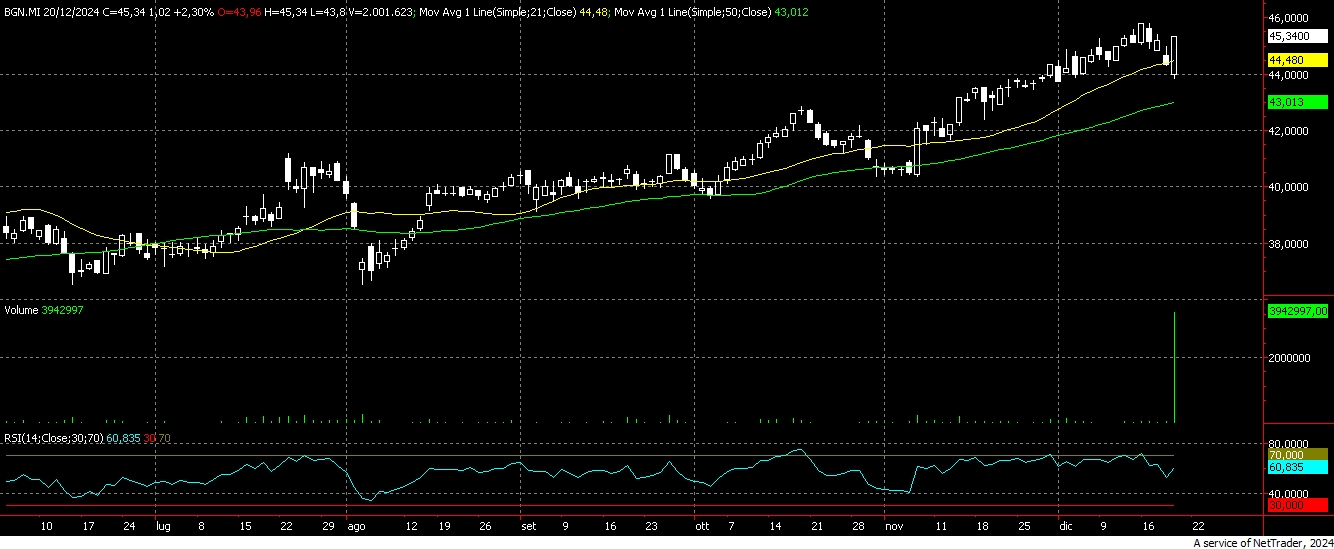Click the 40,0000 price axis label in price pane
1334x549 pixels.
pos(1289,187)
